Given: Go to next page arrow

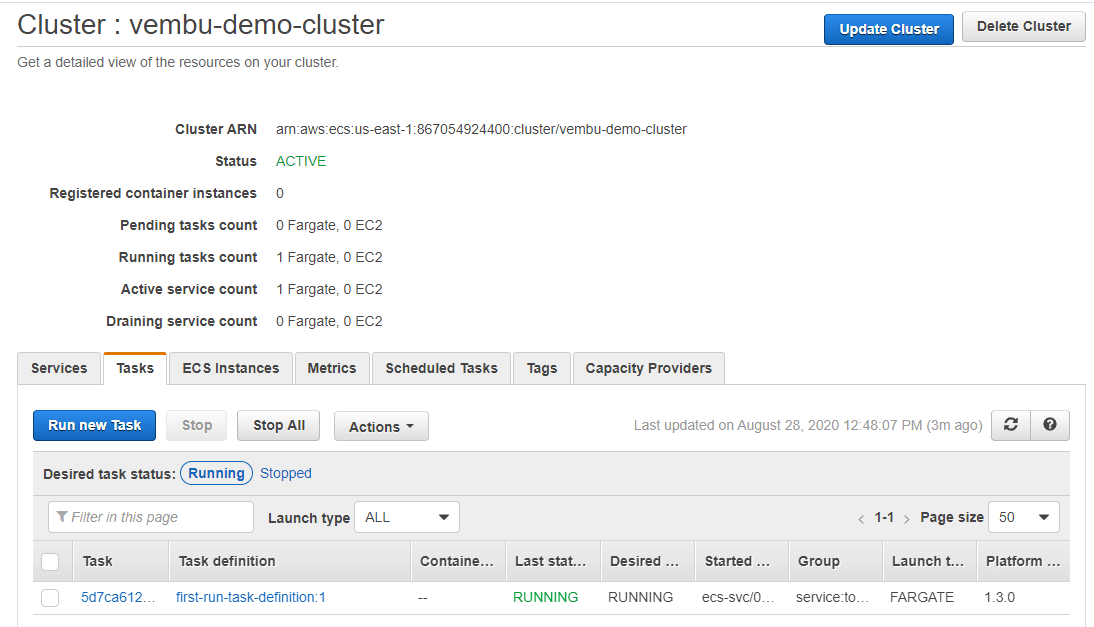Looking at the screenshot, I should pos(906,518).
